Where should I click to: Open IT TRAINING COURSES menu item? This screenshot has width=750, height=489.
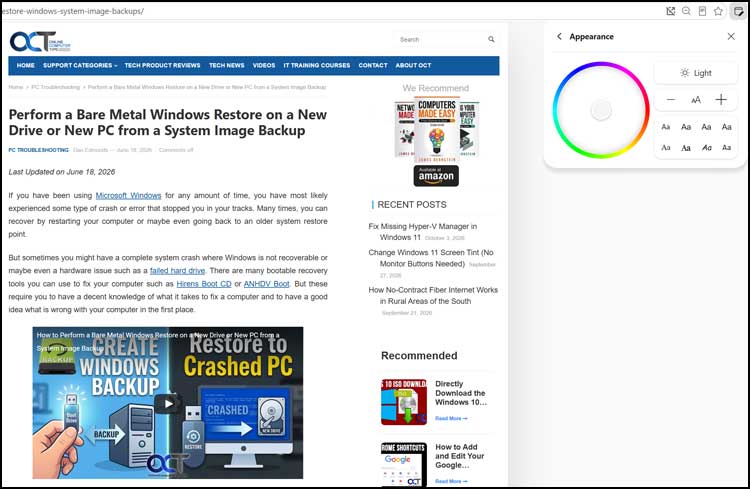click(x=317, y=65)
